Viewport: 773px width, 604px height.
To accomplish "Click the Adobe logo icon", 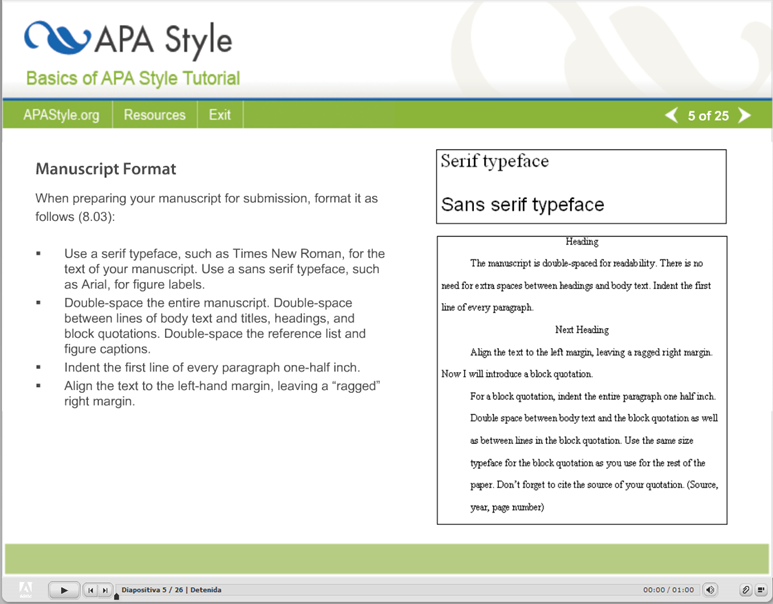I will point(27,589).
